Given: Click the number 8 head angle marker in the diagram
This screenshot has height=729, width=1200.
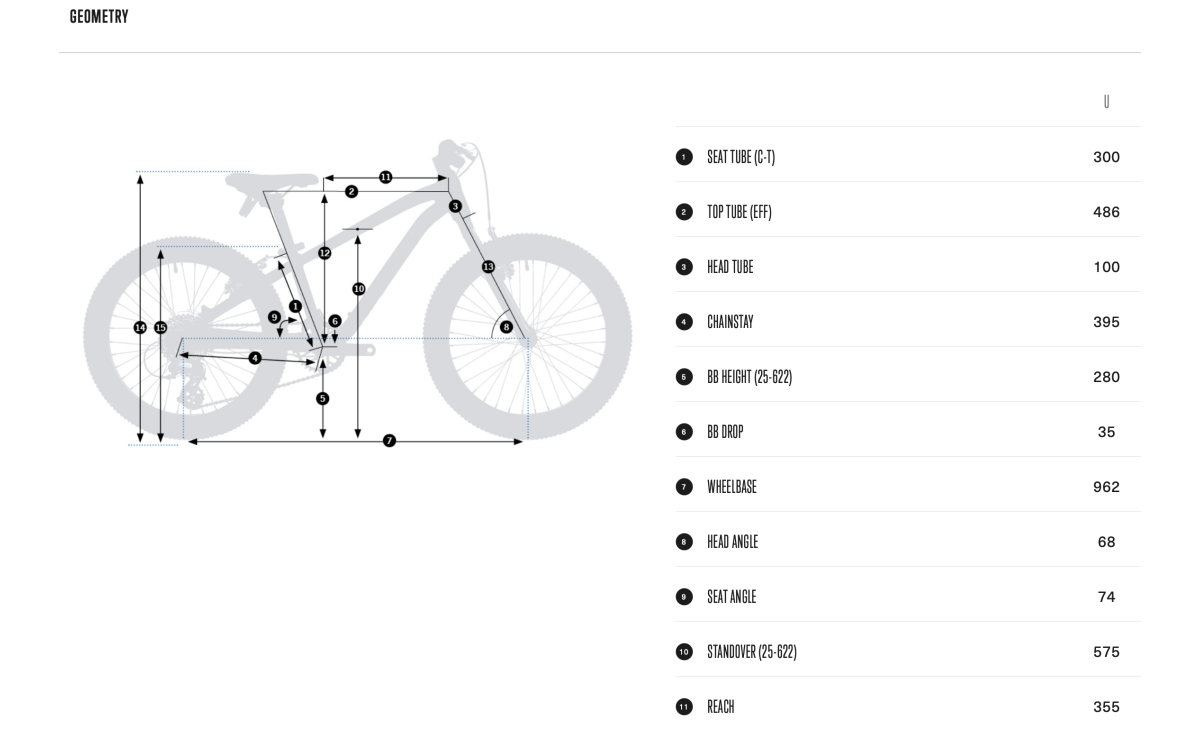Looking at the screenshot, I should pyautogui.click(x=506, y=327).
